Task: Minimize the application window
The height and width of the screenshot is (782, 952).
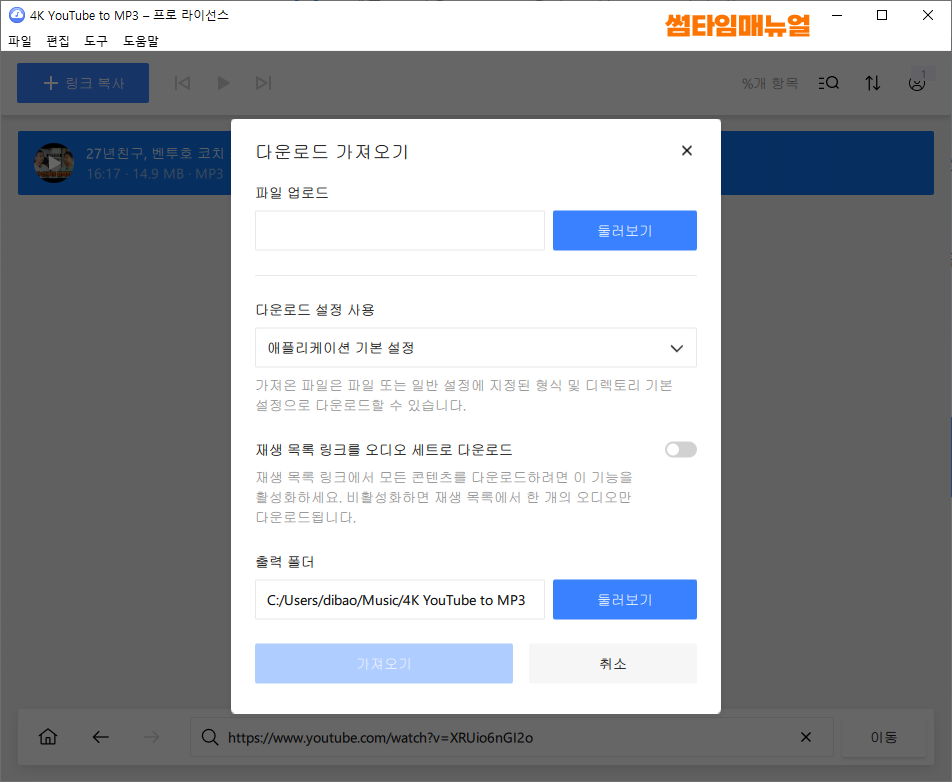Action: (x=837, y=15)
